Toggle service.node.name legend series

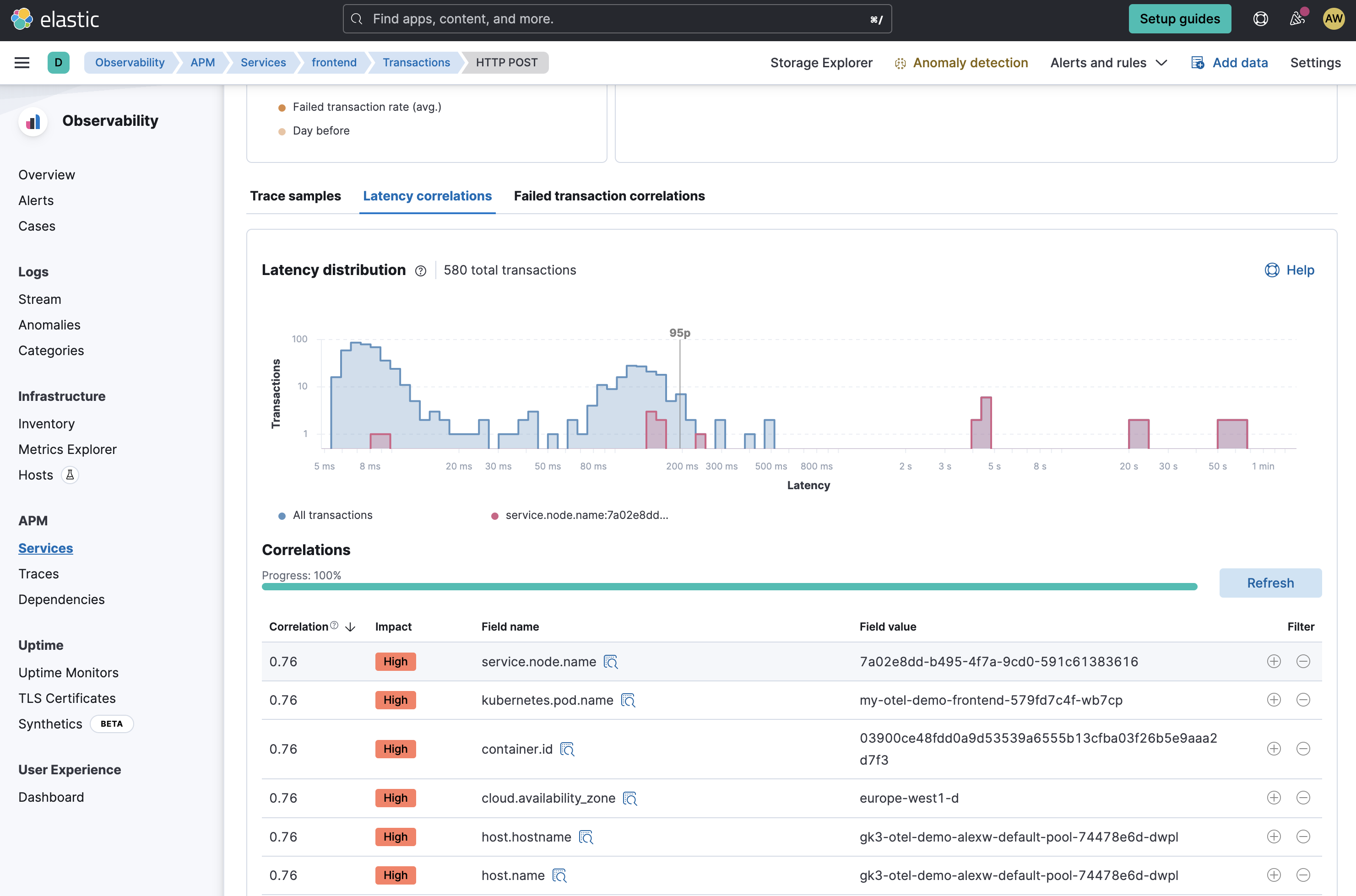[580, 515]
